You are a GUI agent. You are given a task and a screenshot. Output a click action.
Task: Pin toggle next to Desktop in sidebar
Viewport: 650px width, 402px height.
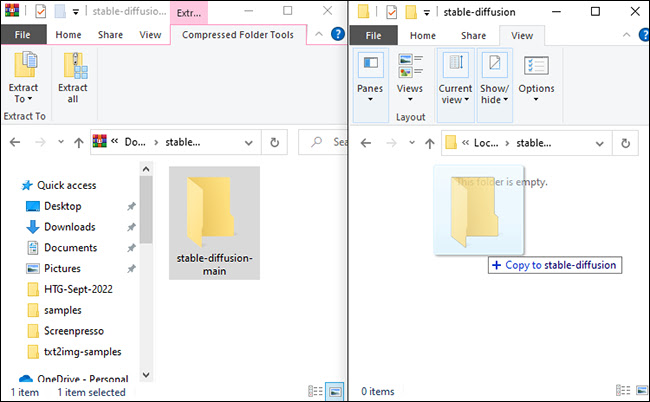131,206
